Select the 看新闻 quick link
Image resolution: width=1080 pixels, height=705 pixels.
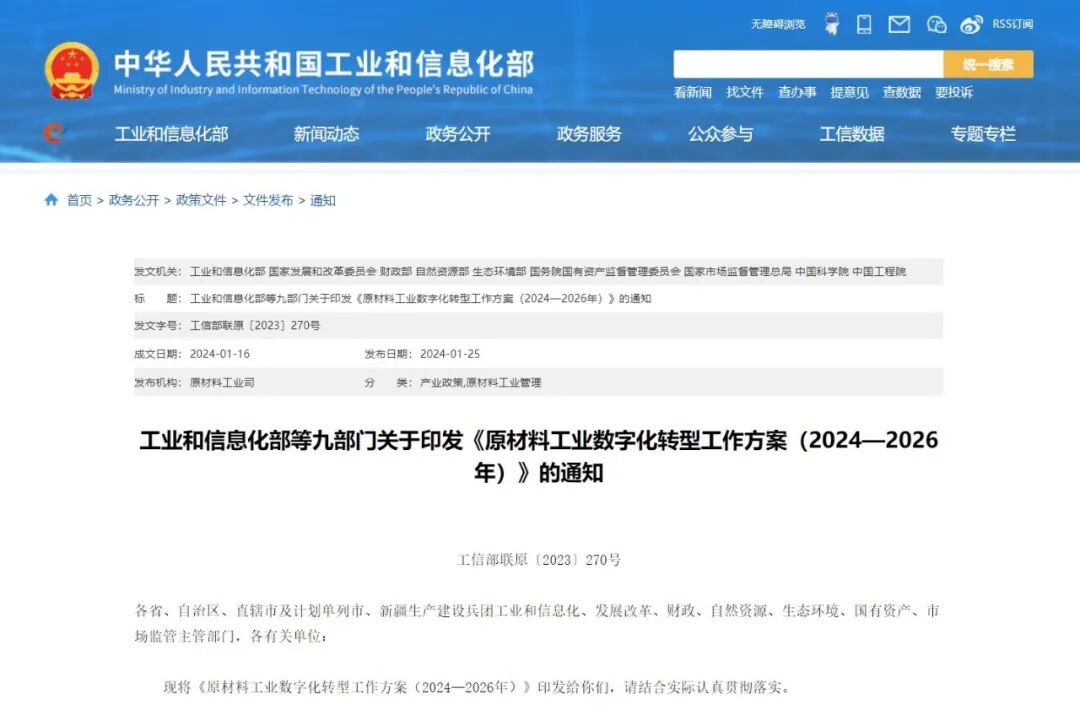click(x=692, y=92)
